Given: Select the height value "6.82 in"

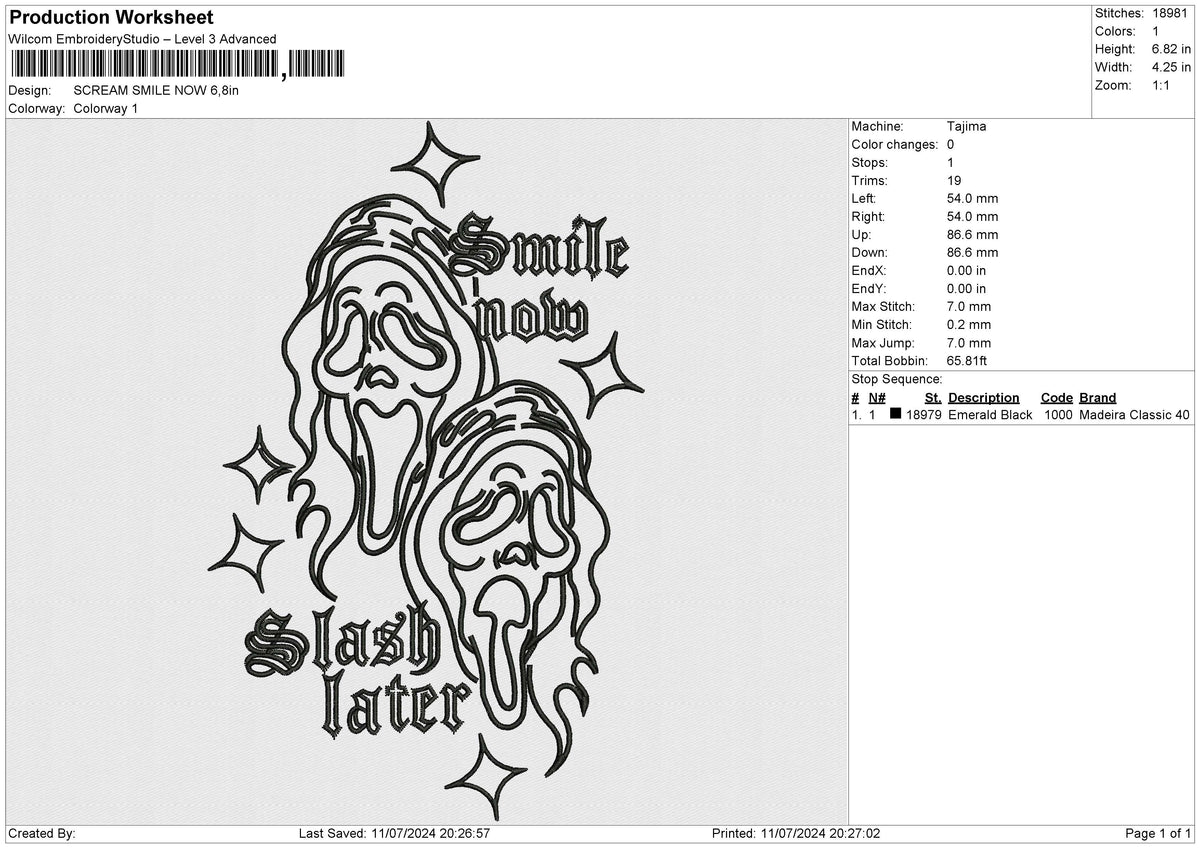Looking at the screenshot, I should click(x=1172, y=49).
